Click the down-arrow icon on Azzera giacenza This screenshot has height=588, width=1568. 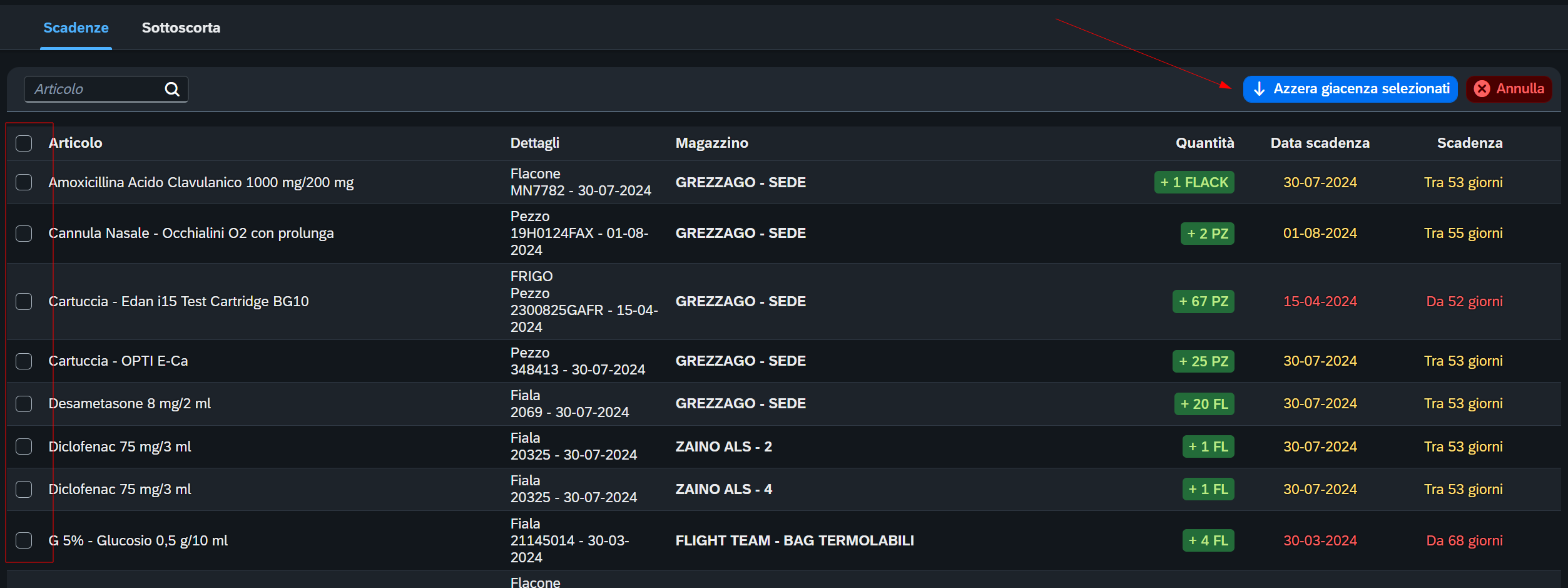click(1260, 89)
